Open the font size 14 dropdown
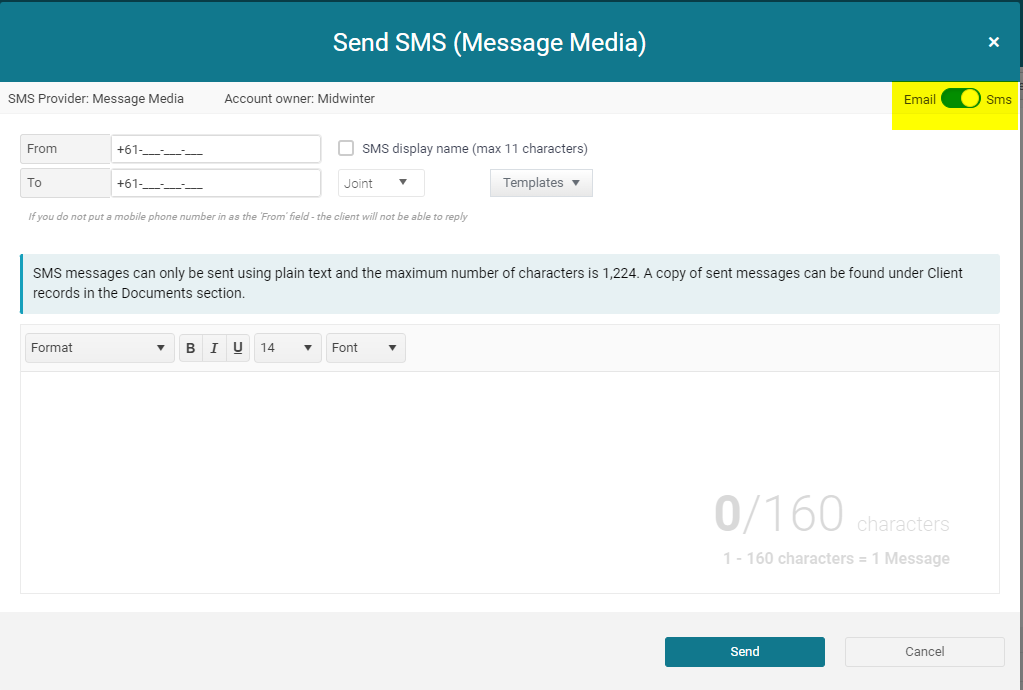The width and height of the screenshot is (1023, 690). click(288, 348)
